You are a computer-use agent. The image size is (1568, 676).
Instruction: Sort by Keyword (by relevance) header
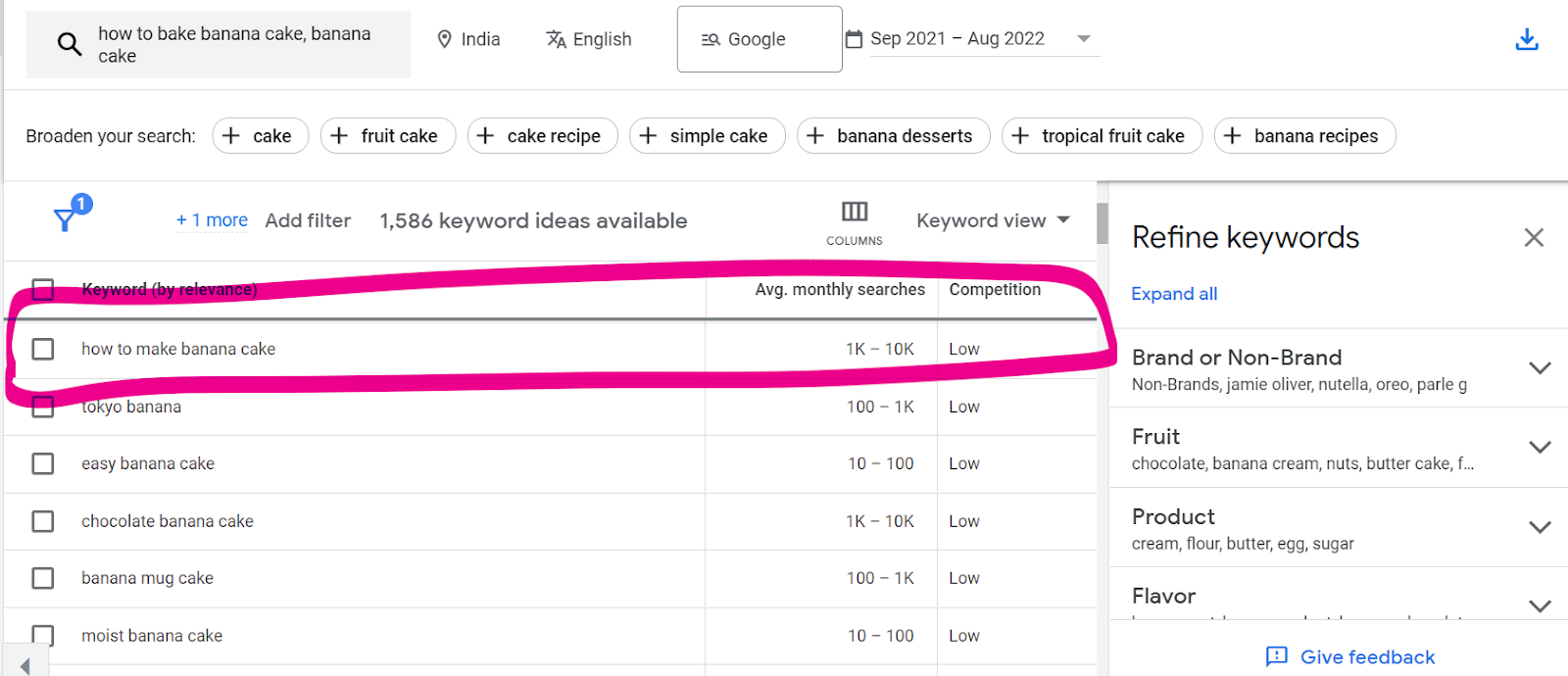click(170, 289)
